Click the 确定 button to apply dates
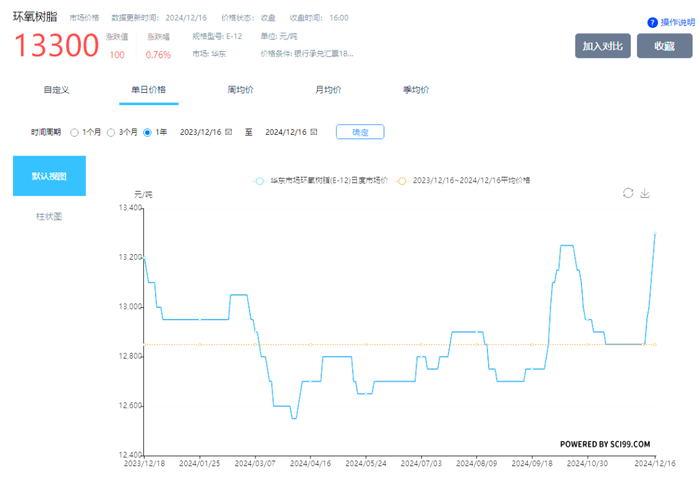700x481 pixels. pyautogui.click(x=360, y=132)
